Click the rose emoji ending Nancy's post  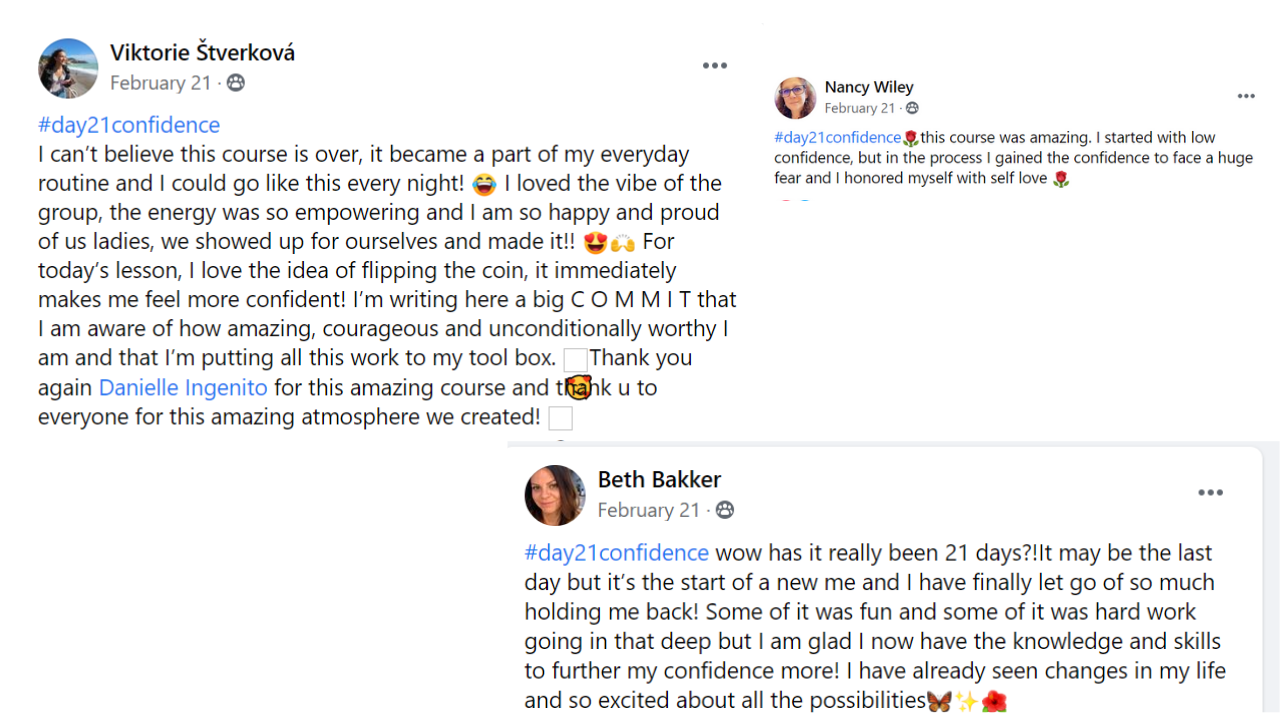click(1061, 179)
